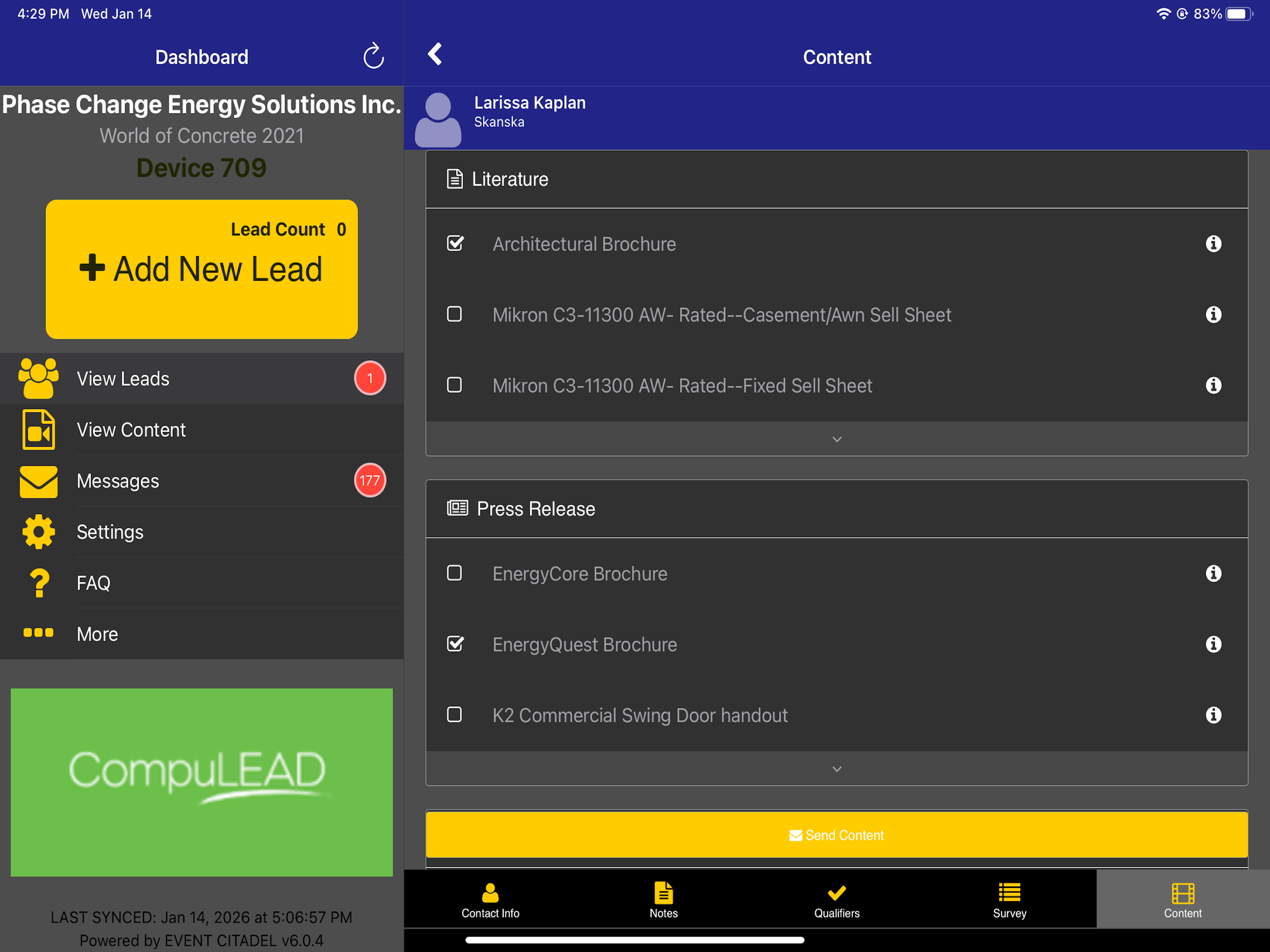Tap the Phase Change Energy Solutions Inc. title

[x=202, y=105]
